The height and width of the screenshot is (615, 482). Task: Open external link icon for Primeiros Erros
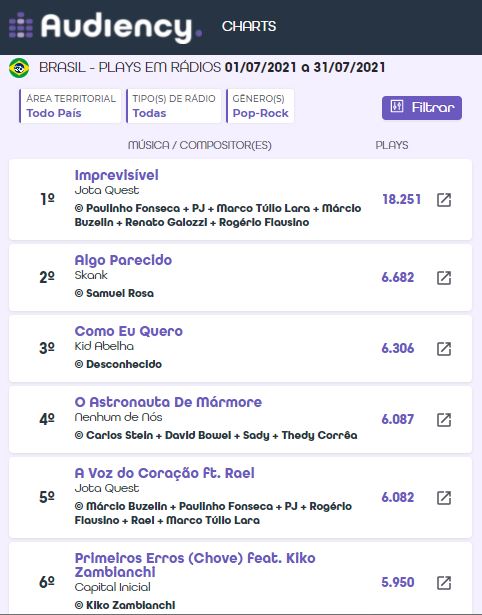[x=444, y=583]
